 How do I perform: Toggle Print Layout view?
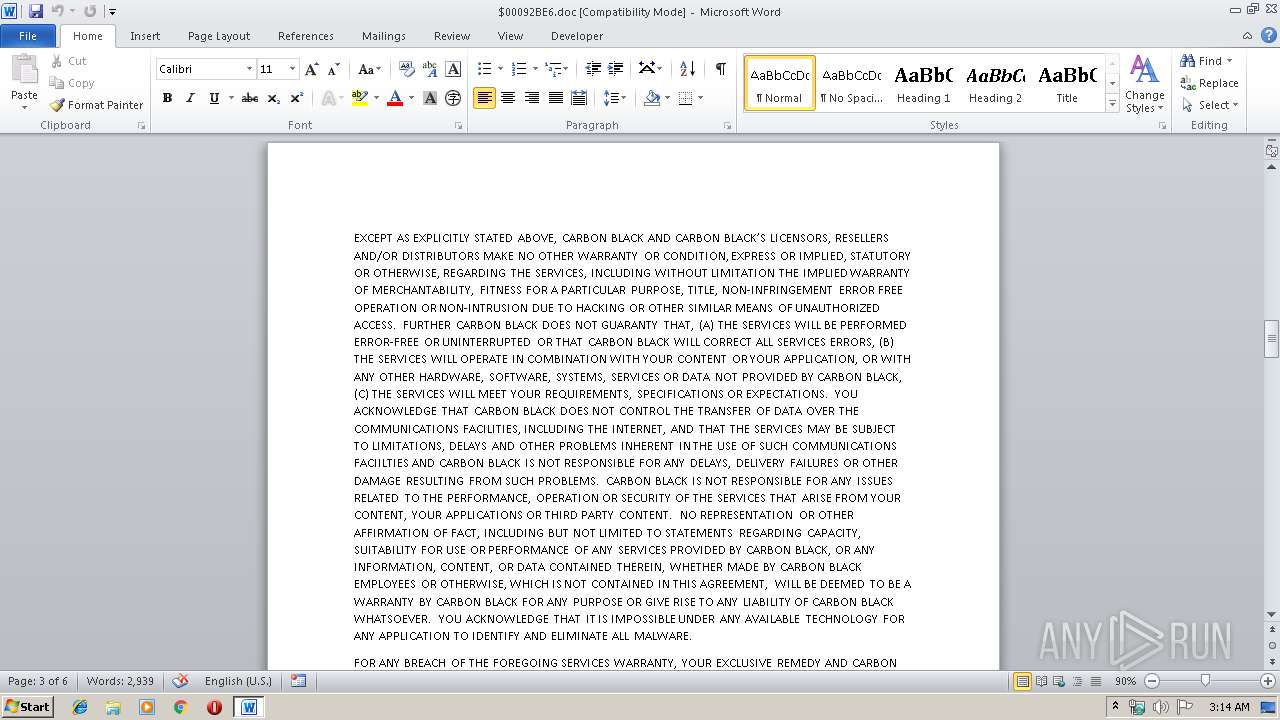1023,681
